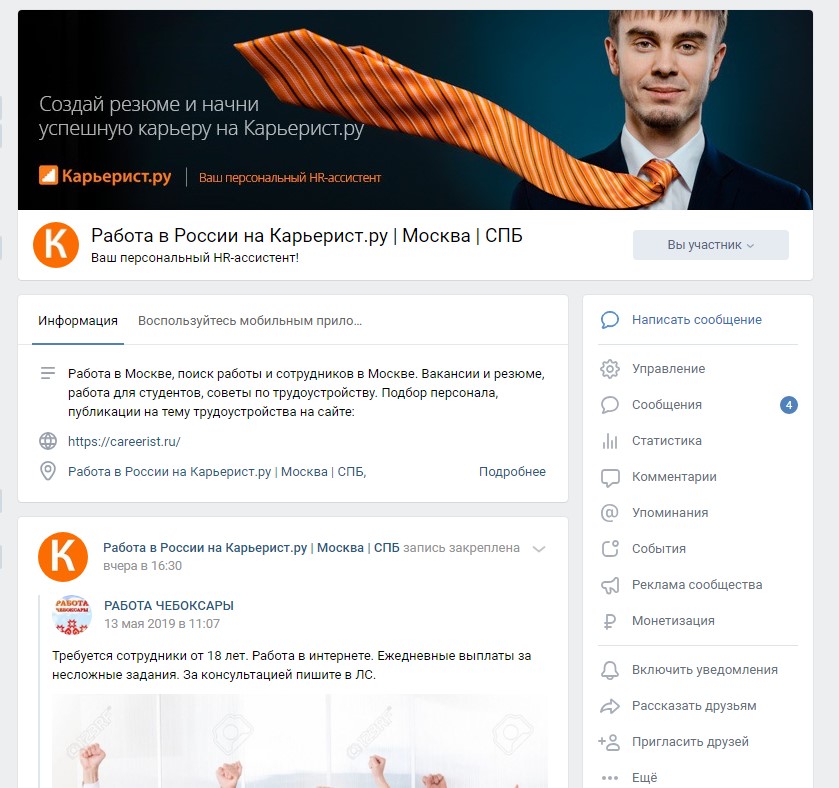Click the Упоминания @ icon
839x788 pixels.
tap(609, 512)
